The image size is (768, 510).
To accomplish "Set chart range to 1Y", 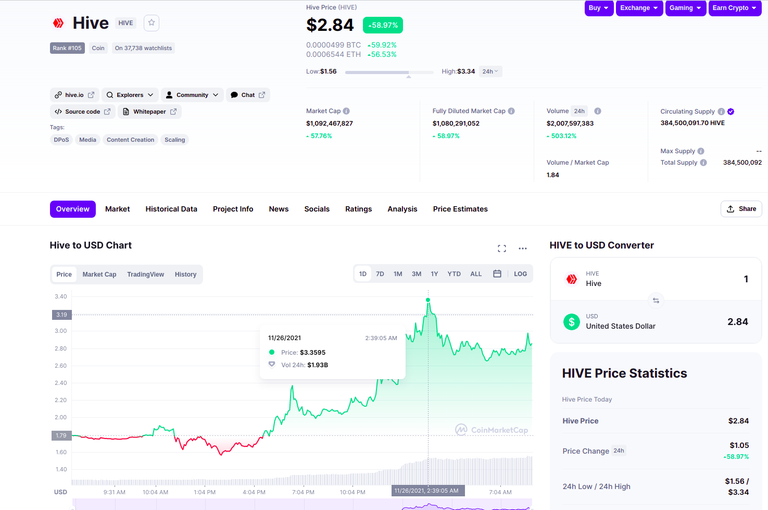I will (x=434, y=274).
